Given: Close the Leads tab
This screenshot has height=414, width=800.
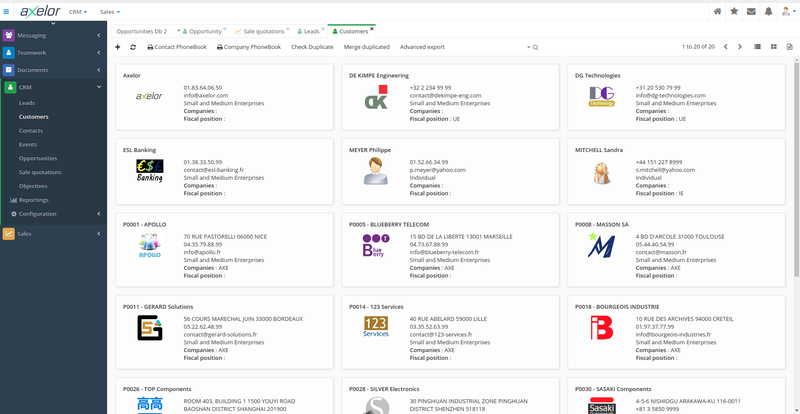Looking at the screenshot, I should (x=323, y=29).
